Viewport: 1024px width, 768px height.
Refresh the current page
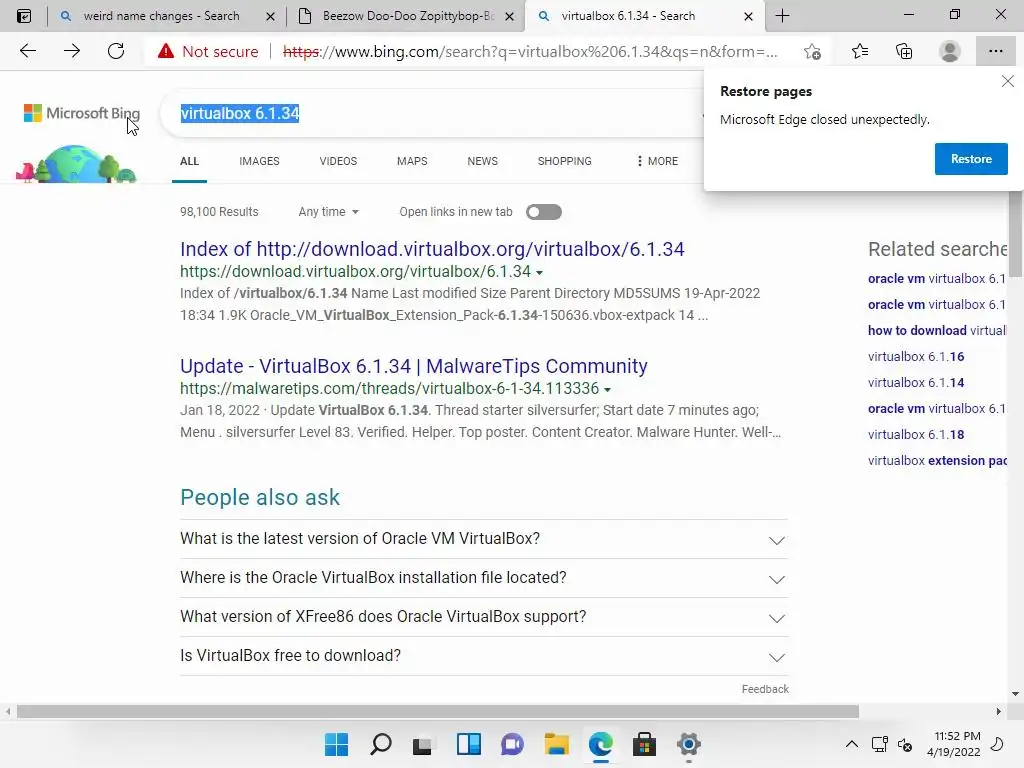(116, 51)
